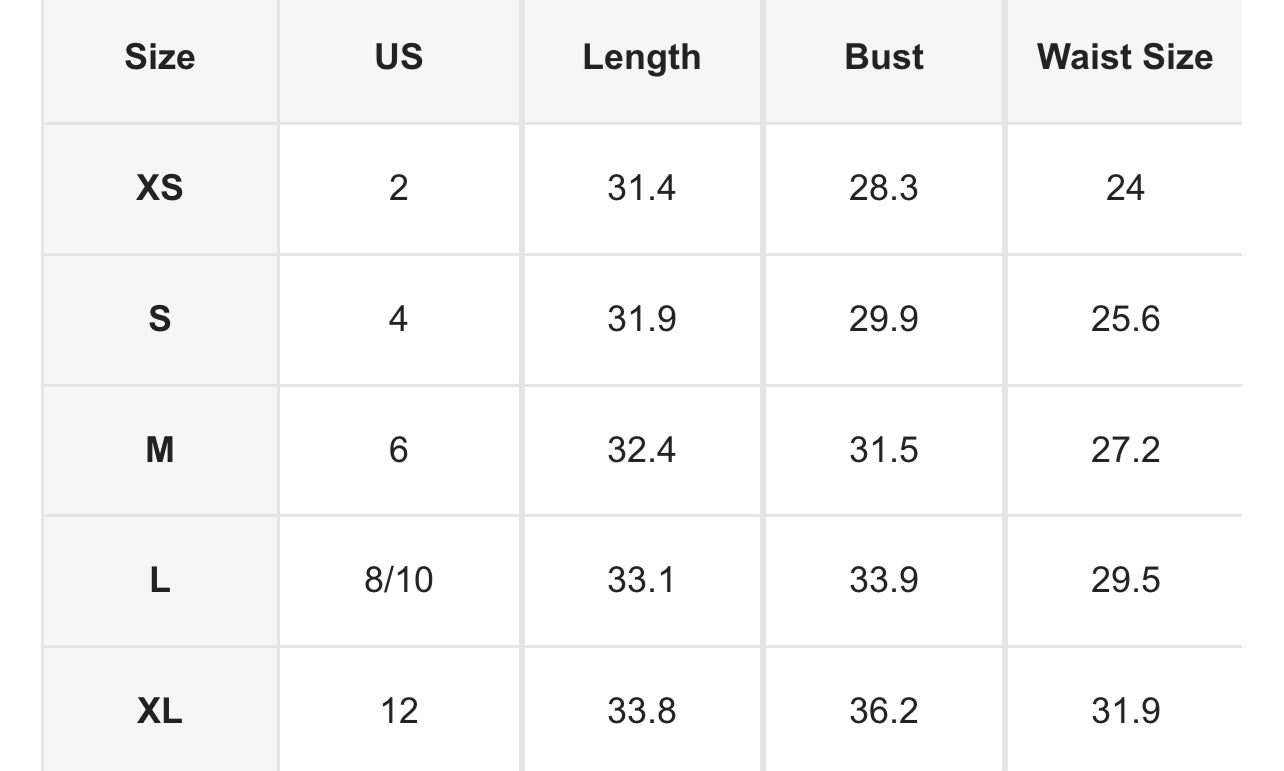Click the XS waist value 24

pos(1125,188)
